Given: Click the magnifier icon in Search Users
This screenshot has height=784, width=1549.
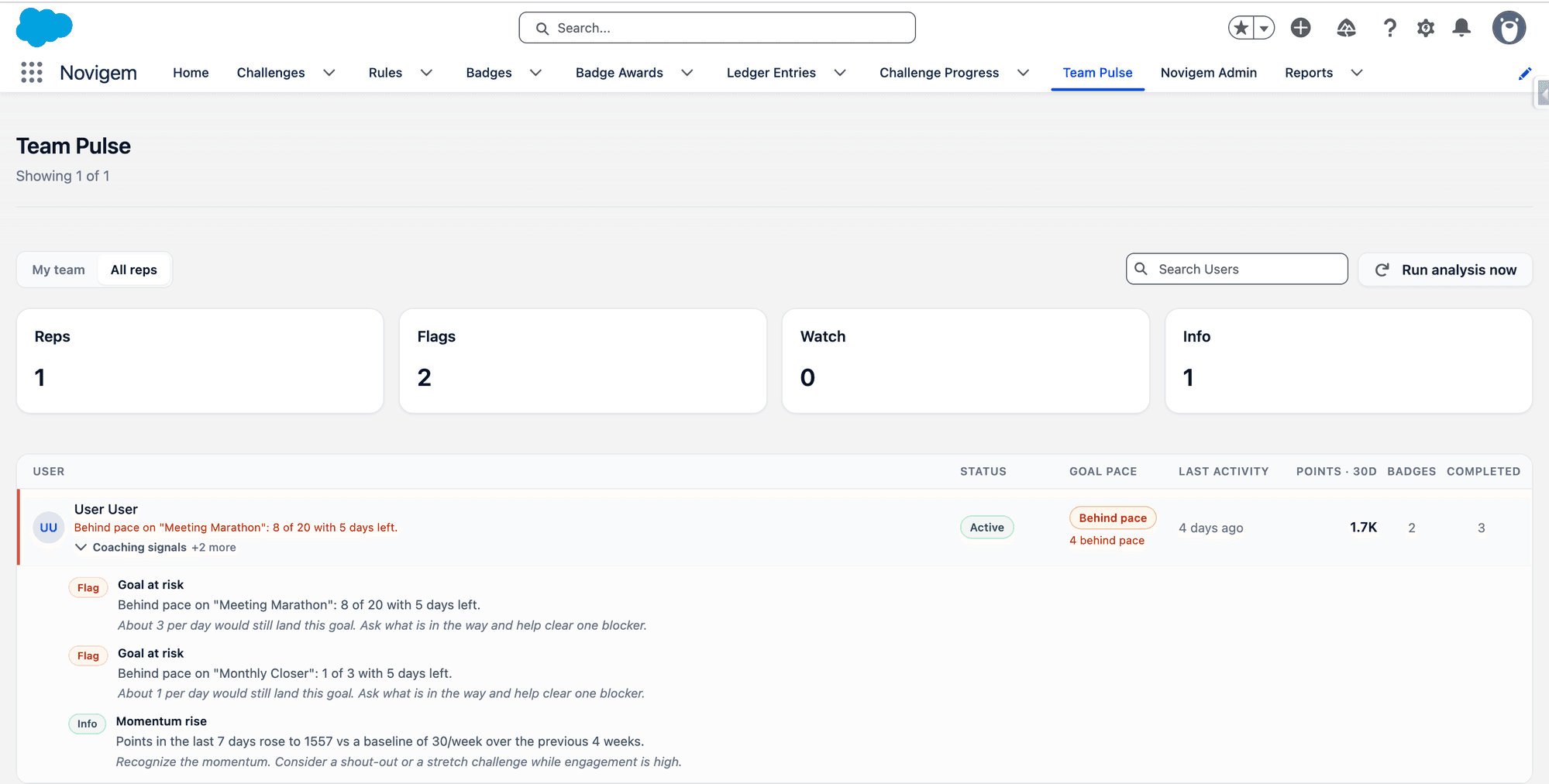Looking at the screenshot, I should click(x=1141, y=269).
